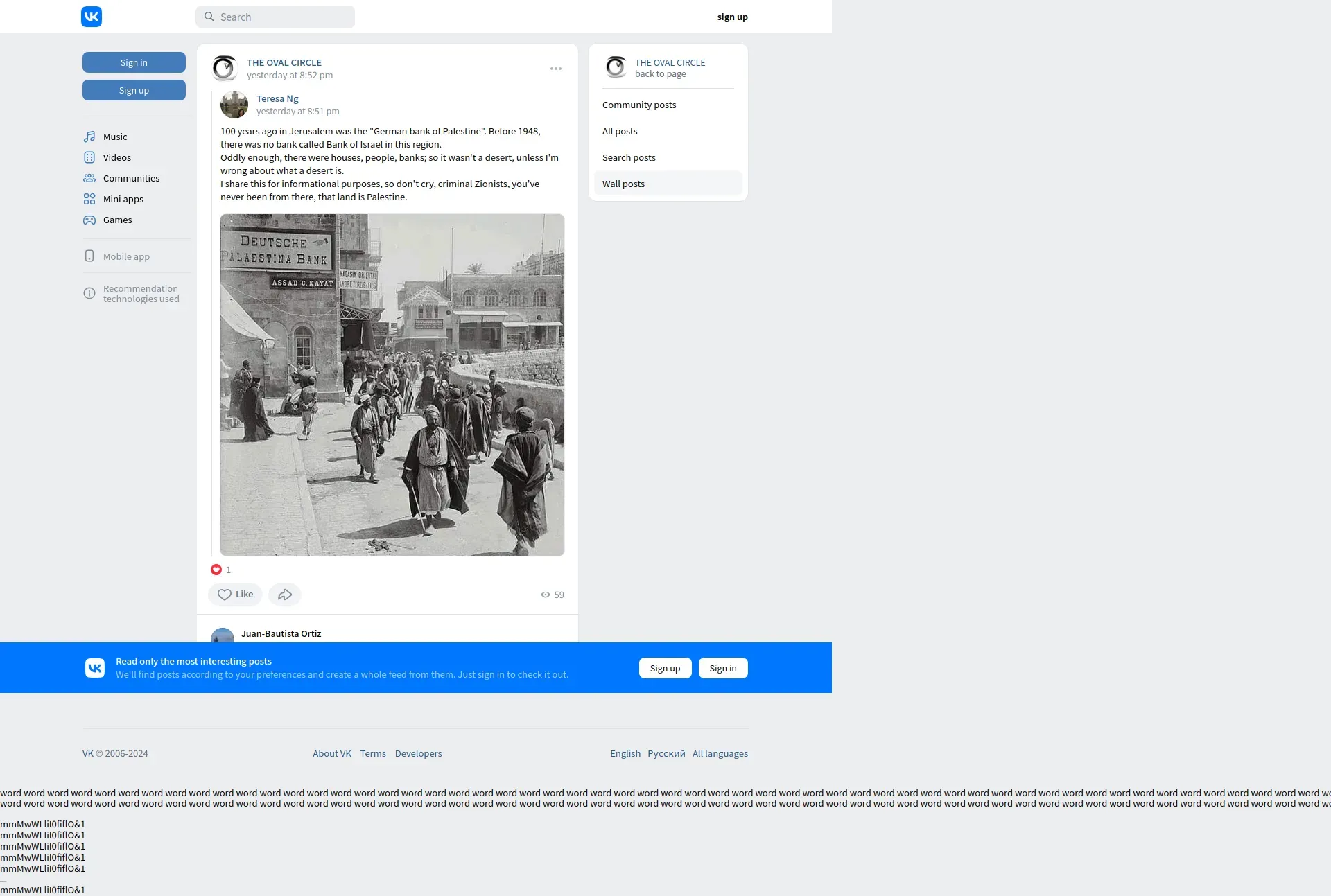Open the Videos section icon
The image size is (1331, 896).
coord(89,157)
